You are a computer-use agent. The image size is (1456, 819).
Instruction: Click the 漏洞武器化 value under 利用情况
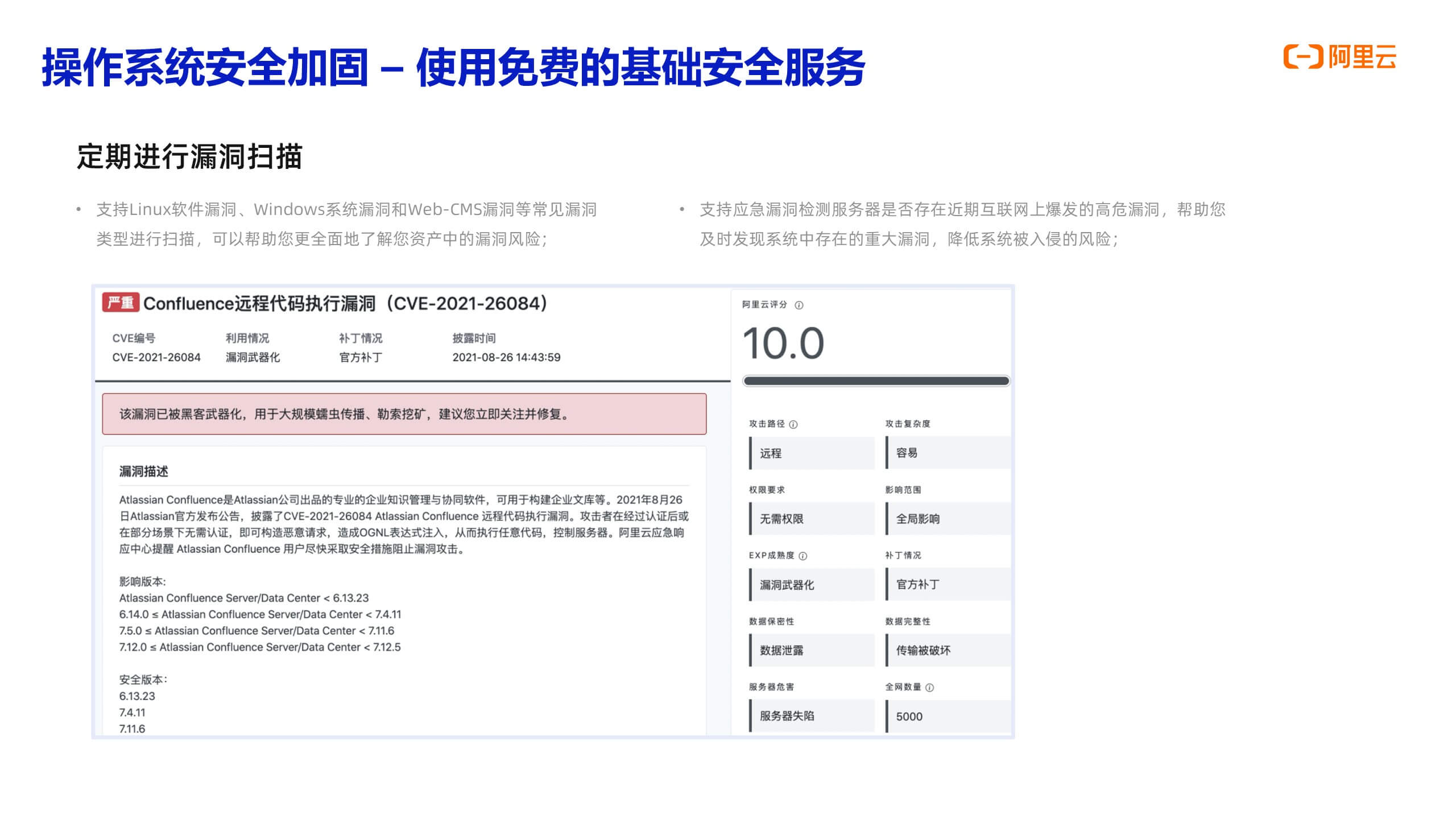coord(253,357)
